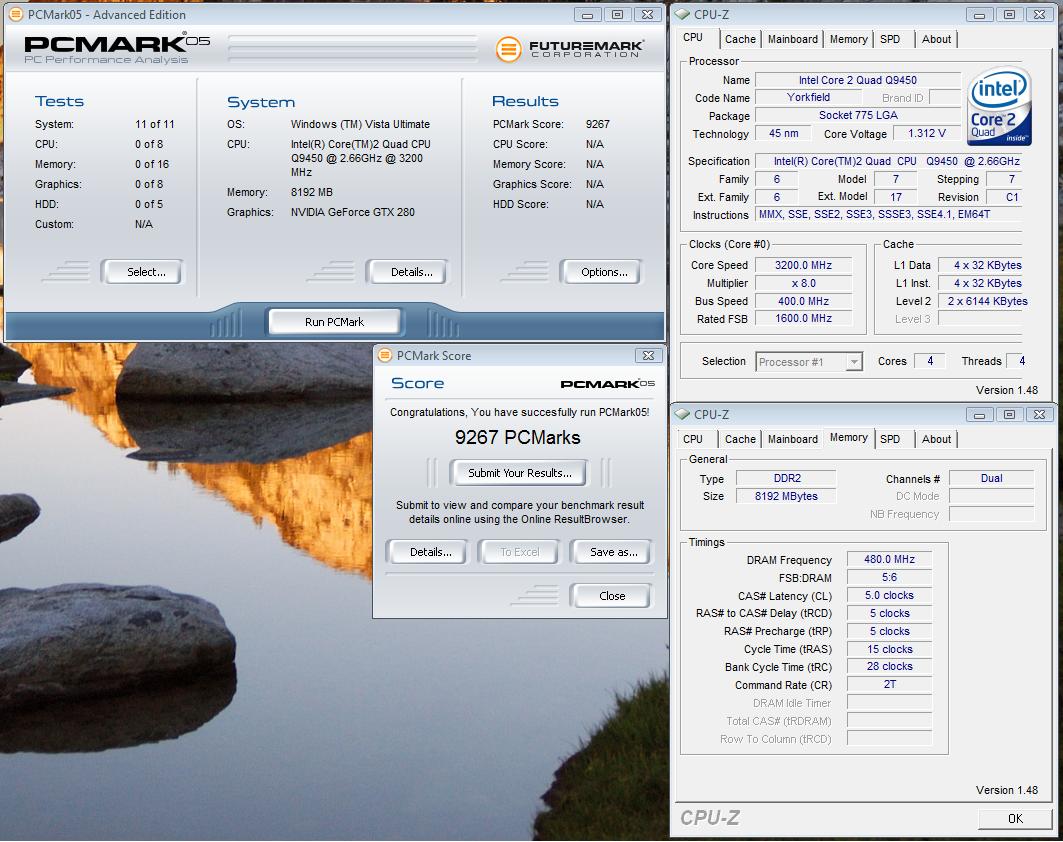Click the Command Rate 2T value
The image size is (1063, 842).
pyautogui.click(x=889, y=685)
